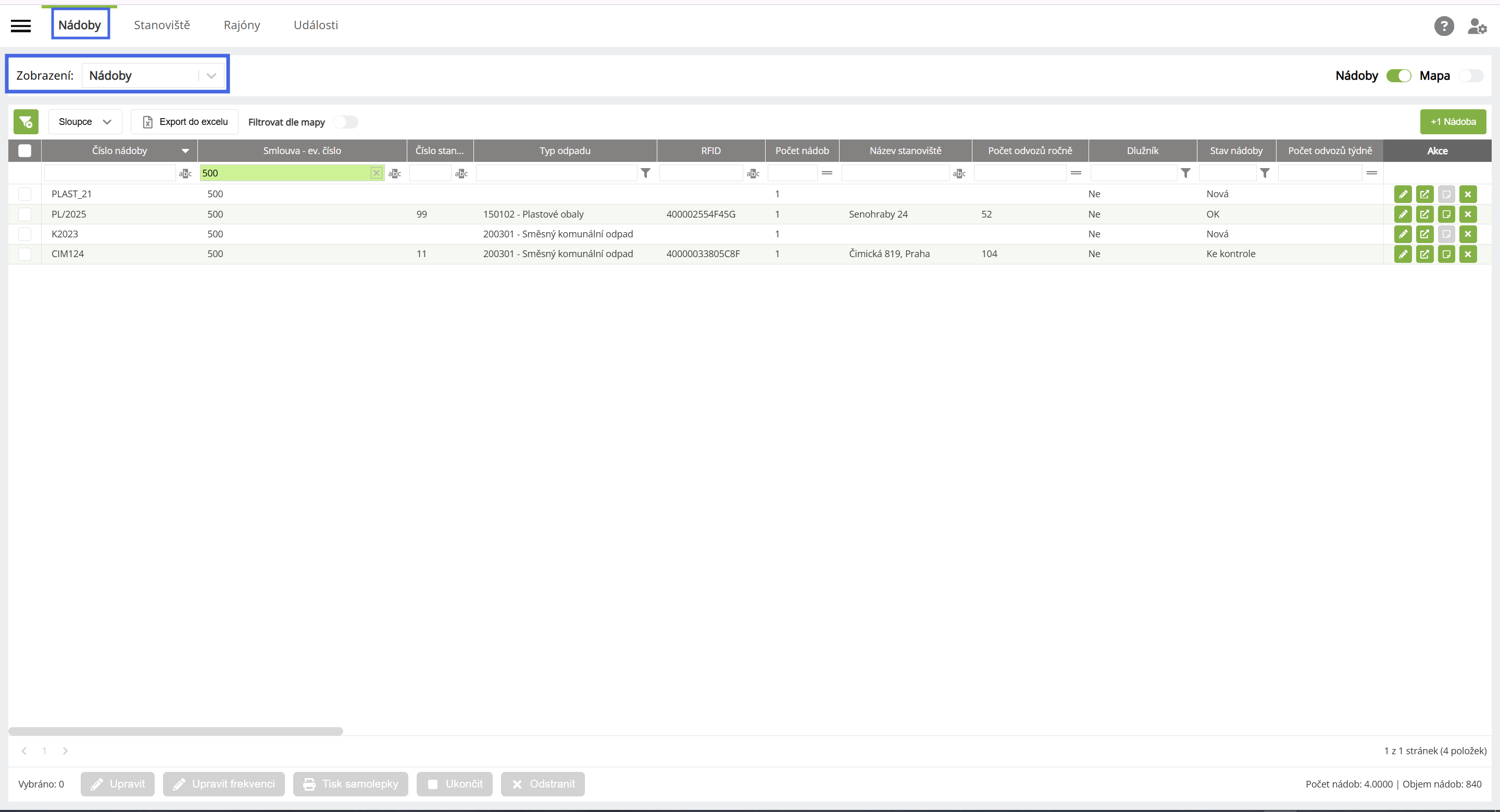Open PL/2025 detail in new window icon

click(x=1424, y=214)
